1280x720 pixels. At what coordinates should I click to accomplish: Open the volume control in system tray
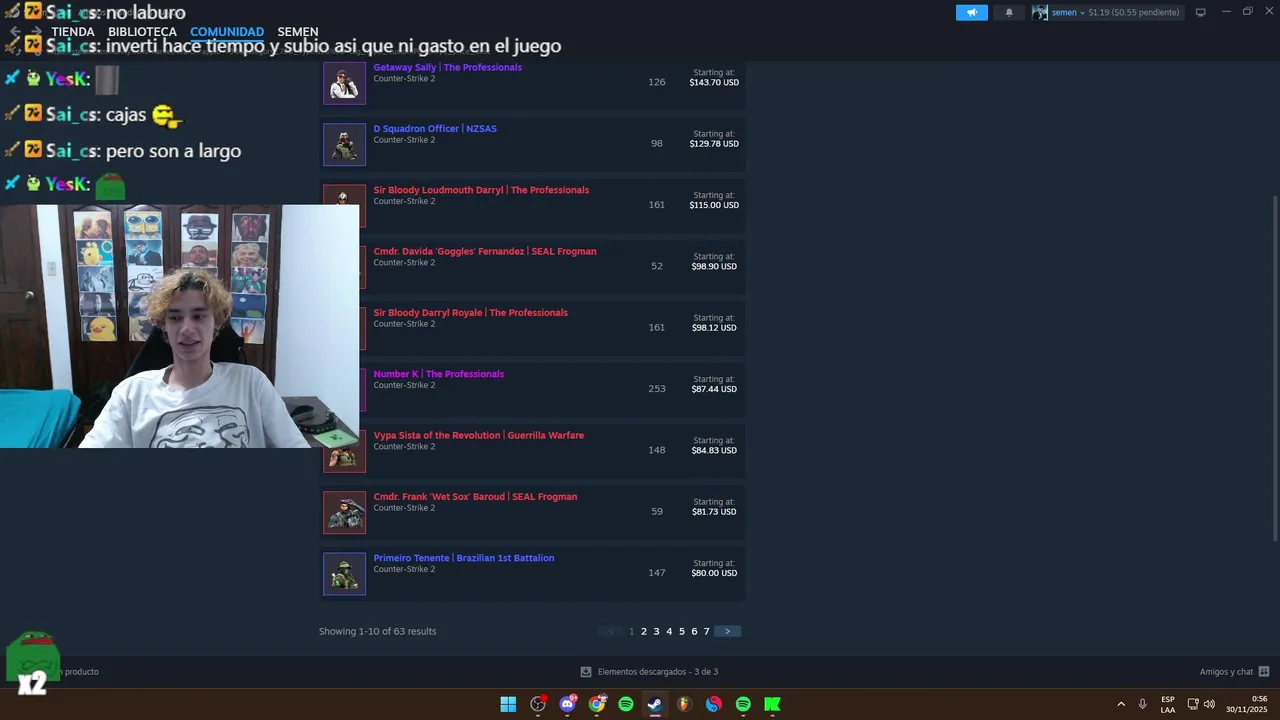coord(1209,704)
